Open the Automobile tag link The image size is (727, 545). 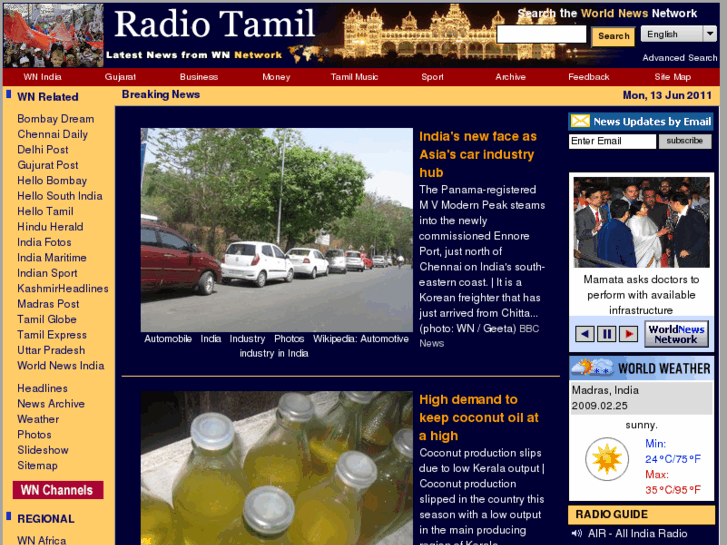(x=168, y=339)
